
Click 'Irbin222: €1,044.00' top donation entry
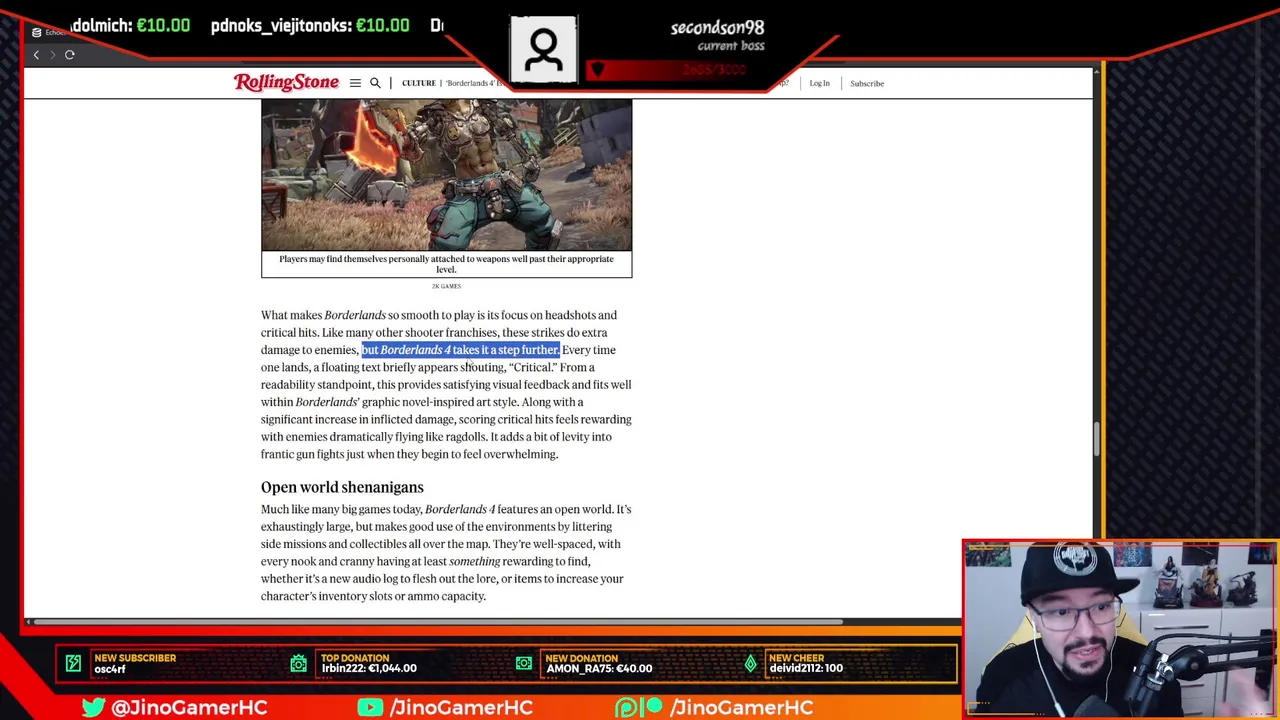(369, 668)
